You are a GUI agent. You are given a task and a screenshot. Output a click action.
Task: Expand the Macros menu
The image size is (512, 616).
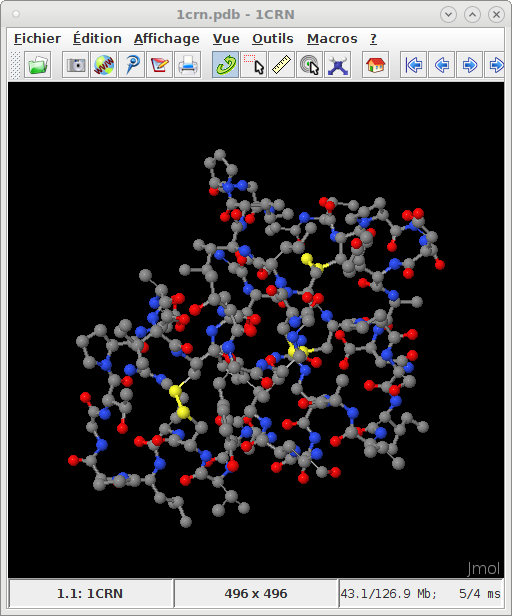pos(332,38)
